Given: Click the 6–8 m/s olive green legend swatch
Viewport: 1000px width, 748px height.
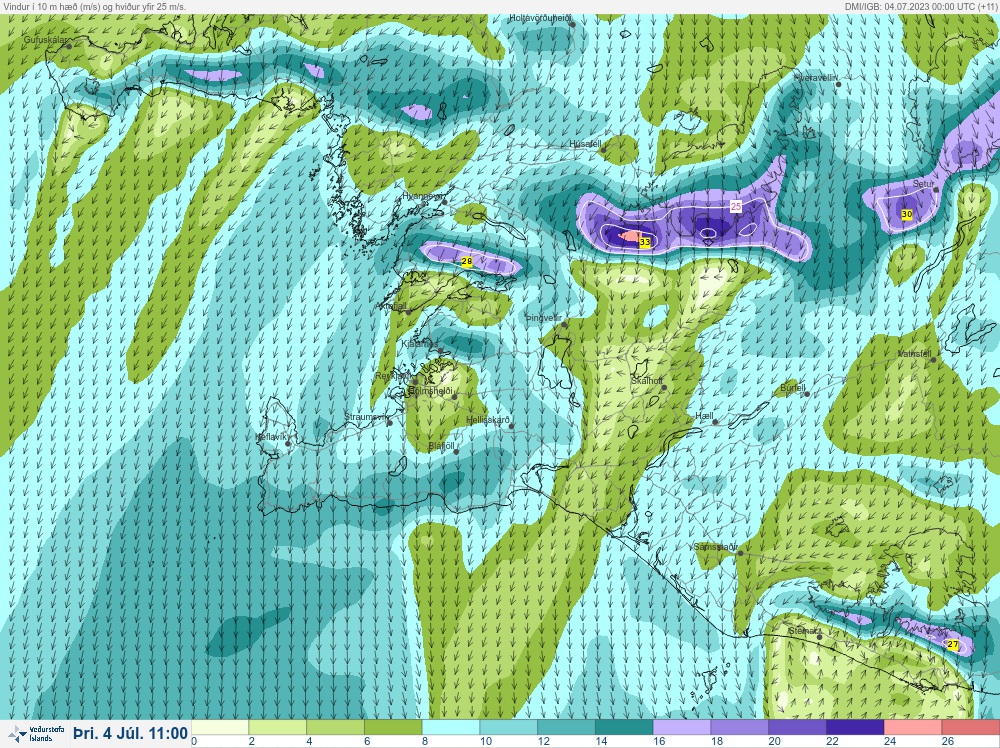Looking at the screenshot, I should (393, 728).
